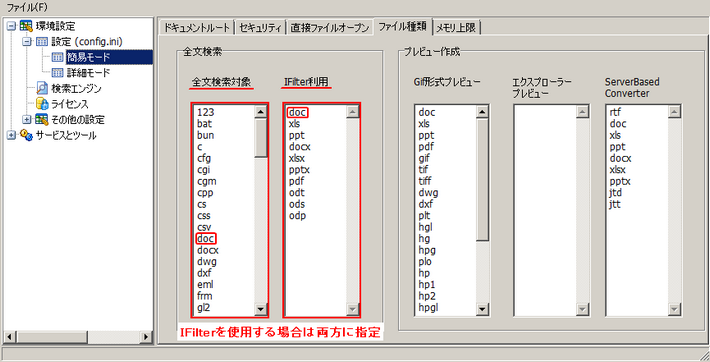This screenshot has height=362, width=710.
Task: Click the 検索エンジン magnifier icon
Action: pyautogui.click(x=42, y=88)
